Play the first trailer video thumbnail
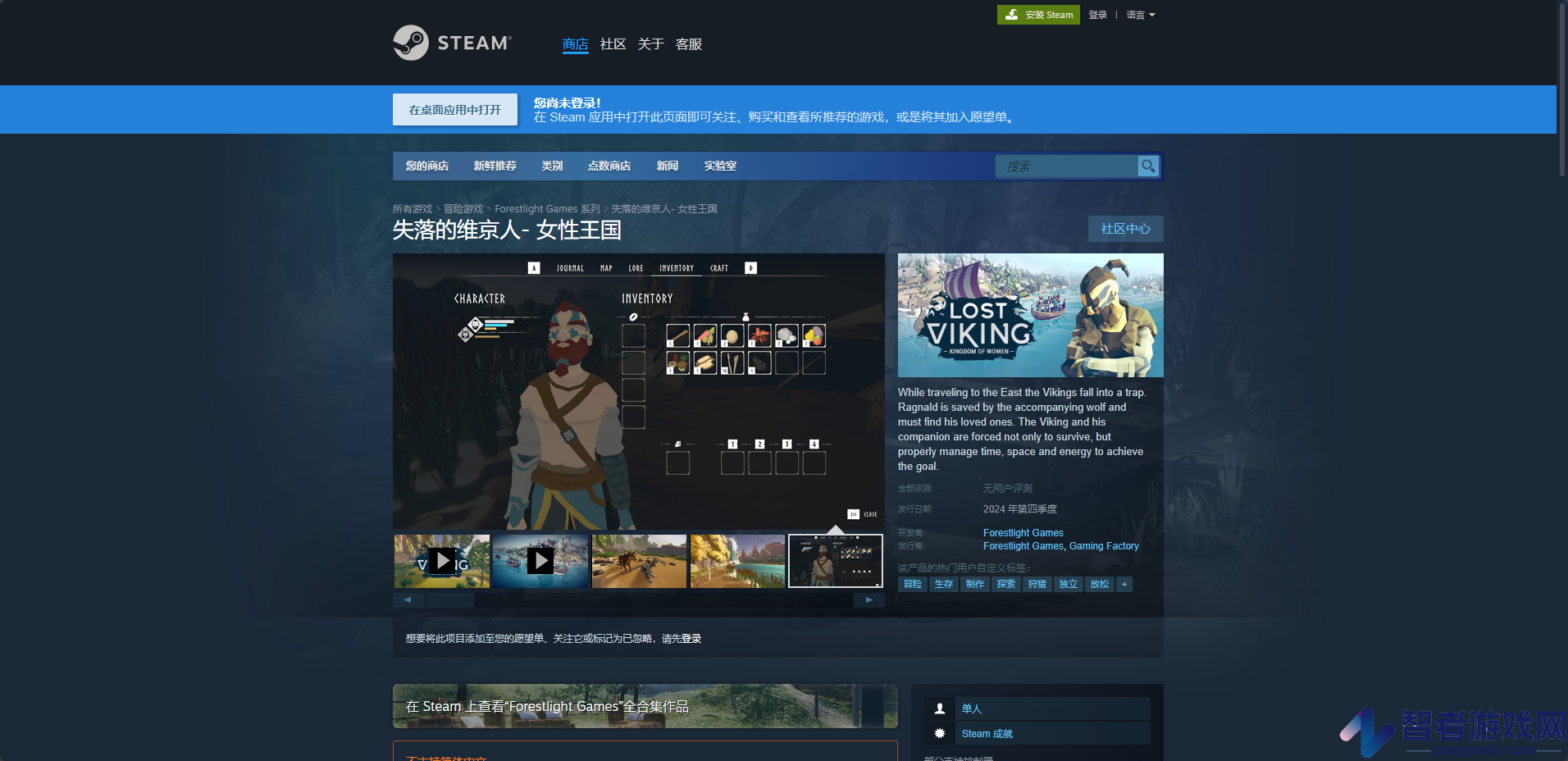Image resolution: width=1568 pixels, height=761 pixels. (x=442, y=561)
